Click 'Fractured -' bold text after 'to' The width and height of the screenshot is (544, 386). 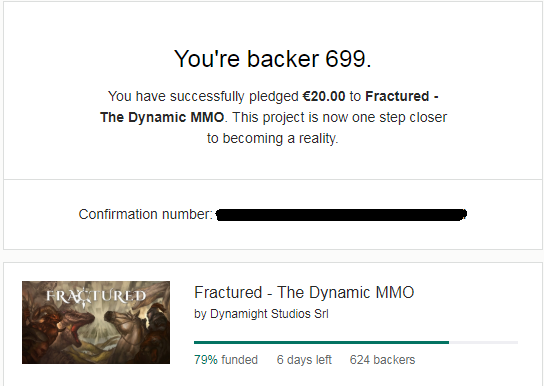point(402,96)
